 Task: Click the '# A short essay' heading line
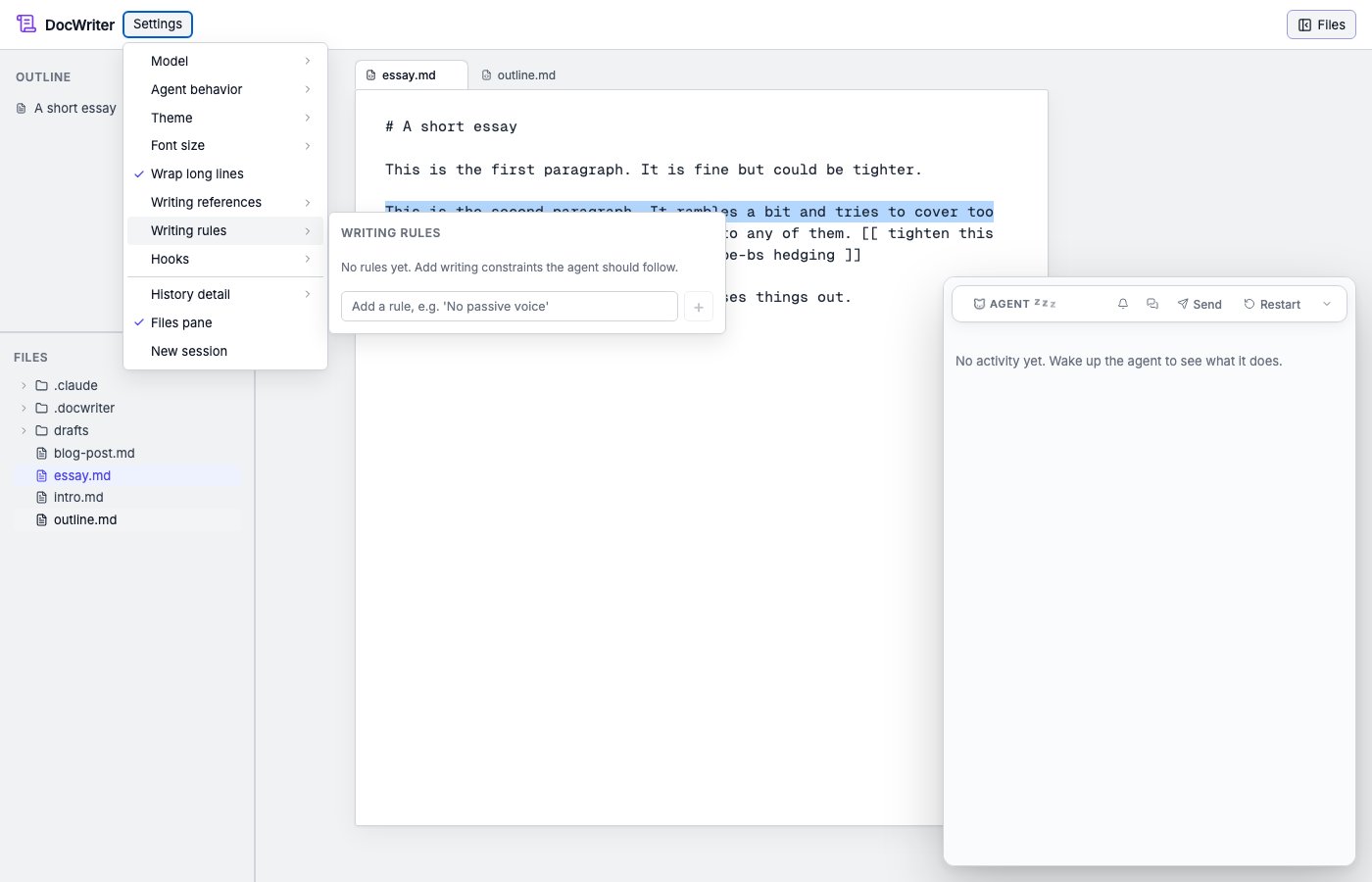point(451,127)
